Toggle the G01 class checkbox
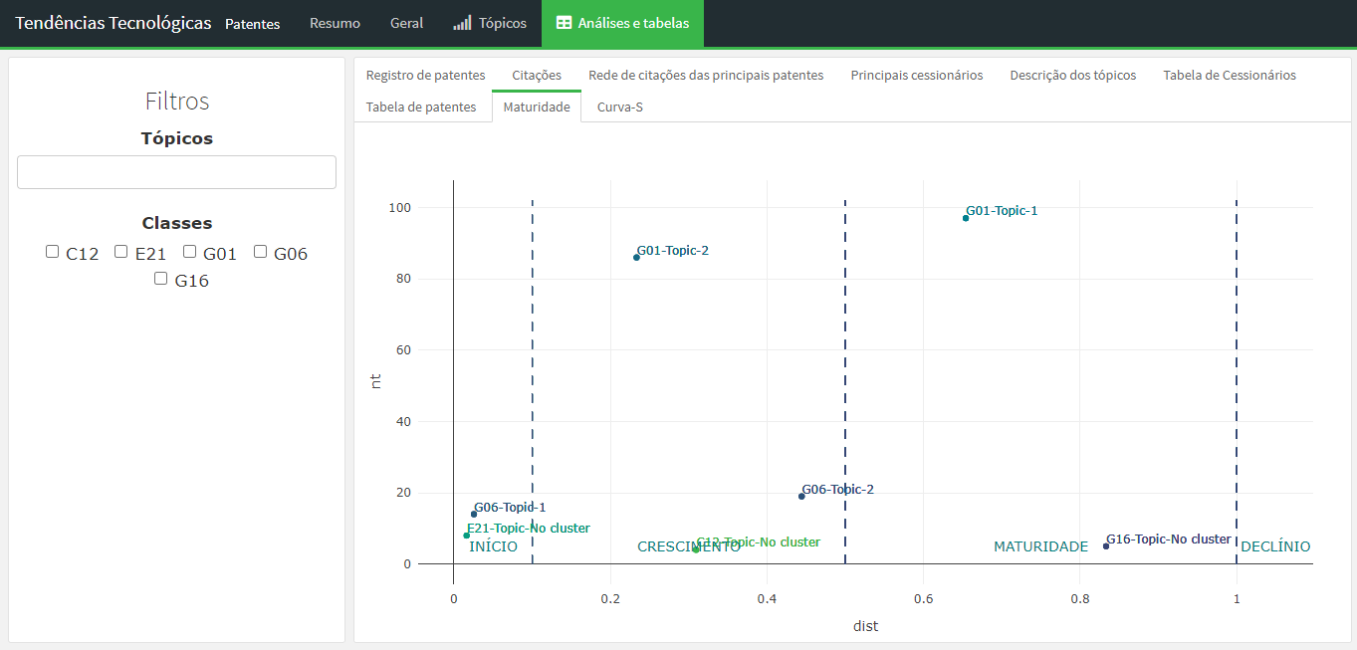Viewport: 1357px width, 650px height. coord(190,252)
